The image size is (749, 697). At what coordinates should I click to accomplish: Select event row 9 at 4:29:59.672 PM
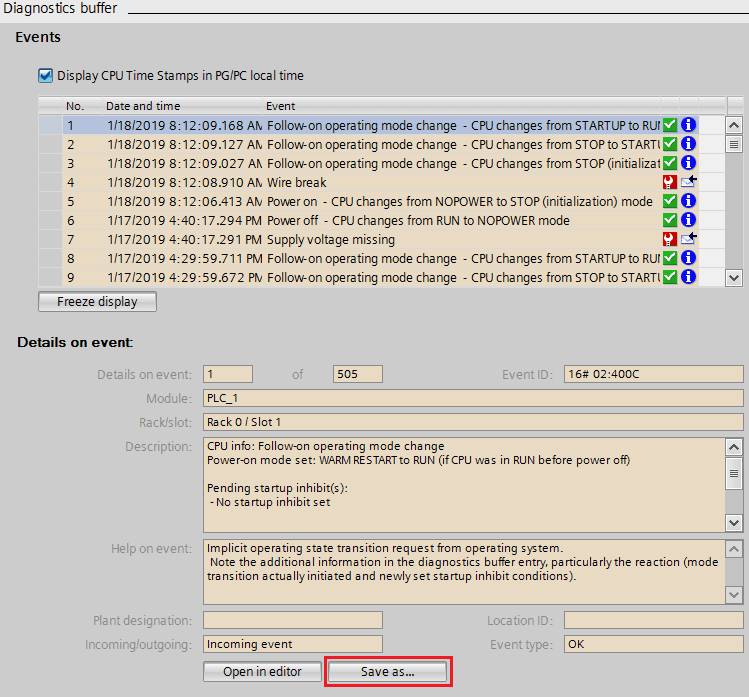click(368, 277)
